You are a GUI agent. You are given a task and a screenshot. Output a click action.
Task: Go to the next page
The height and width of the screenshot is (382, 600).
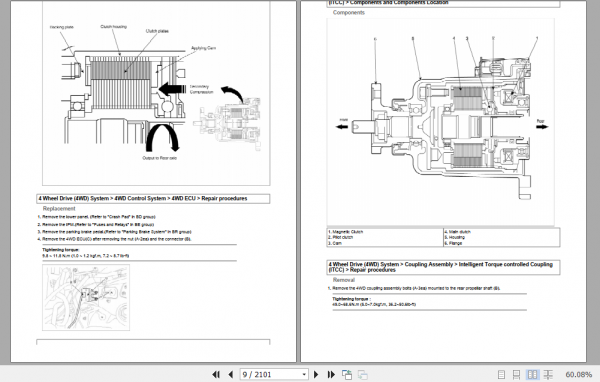tap(316, 374)
